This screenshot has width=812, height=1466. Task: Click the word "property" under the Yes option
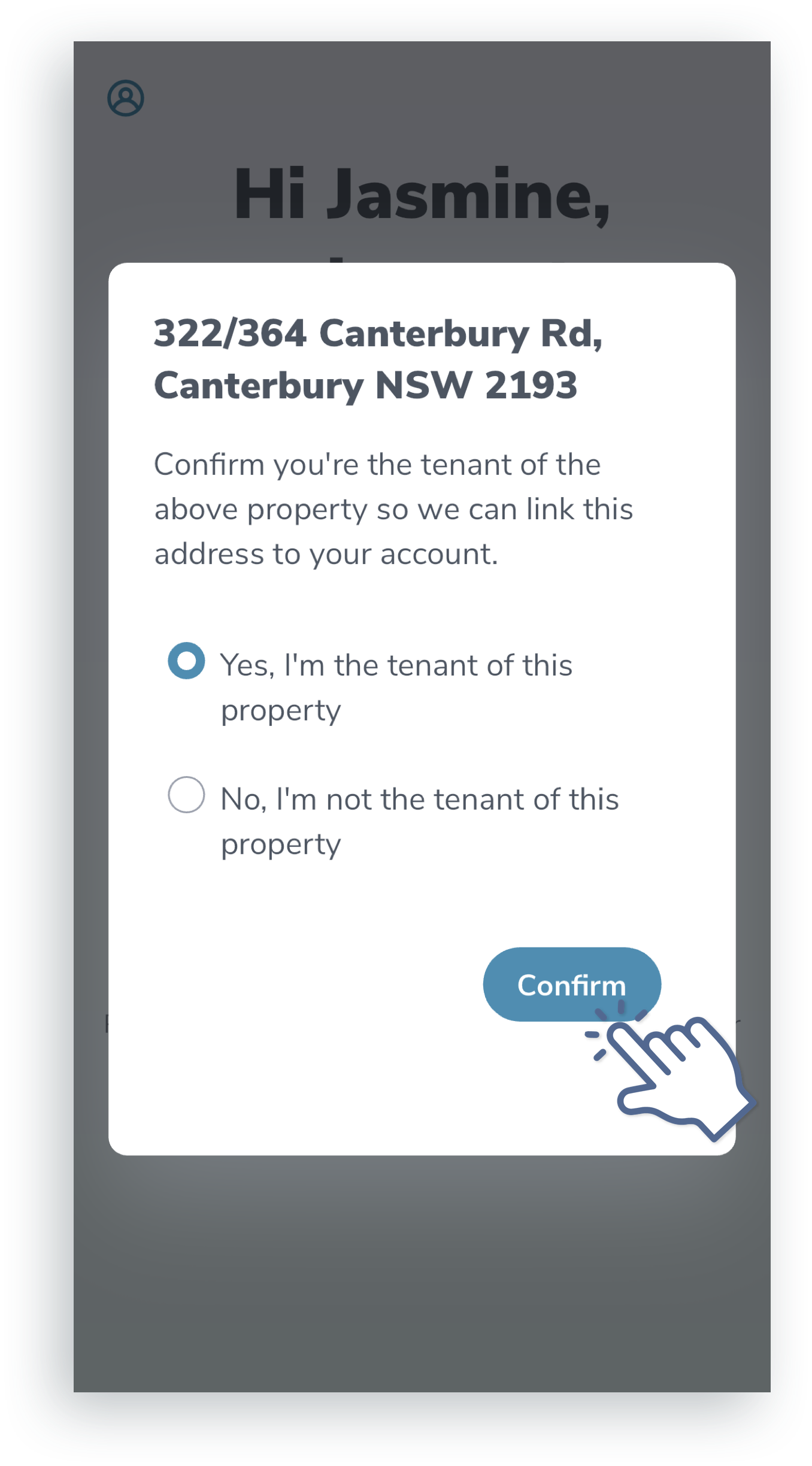pos(281,711)
